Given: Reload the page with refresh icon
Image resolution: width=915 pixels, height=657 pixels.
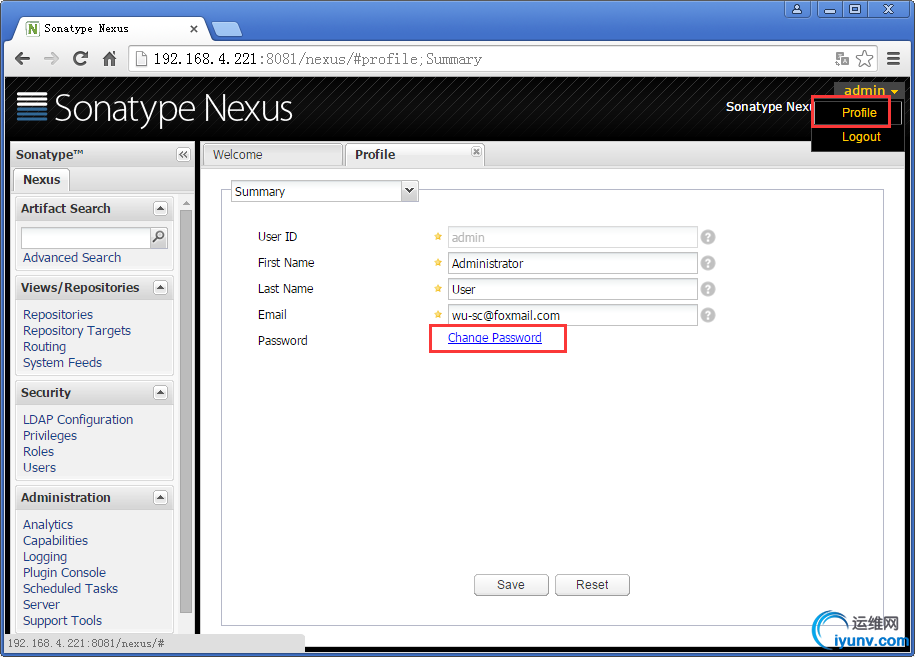Looking at the screenshot, I should pyautogui.click(x=80, y=58).
